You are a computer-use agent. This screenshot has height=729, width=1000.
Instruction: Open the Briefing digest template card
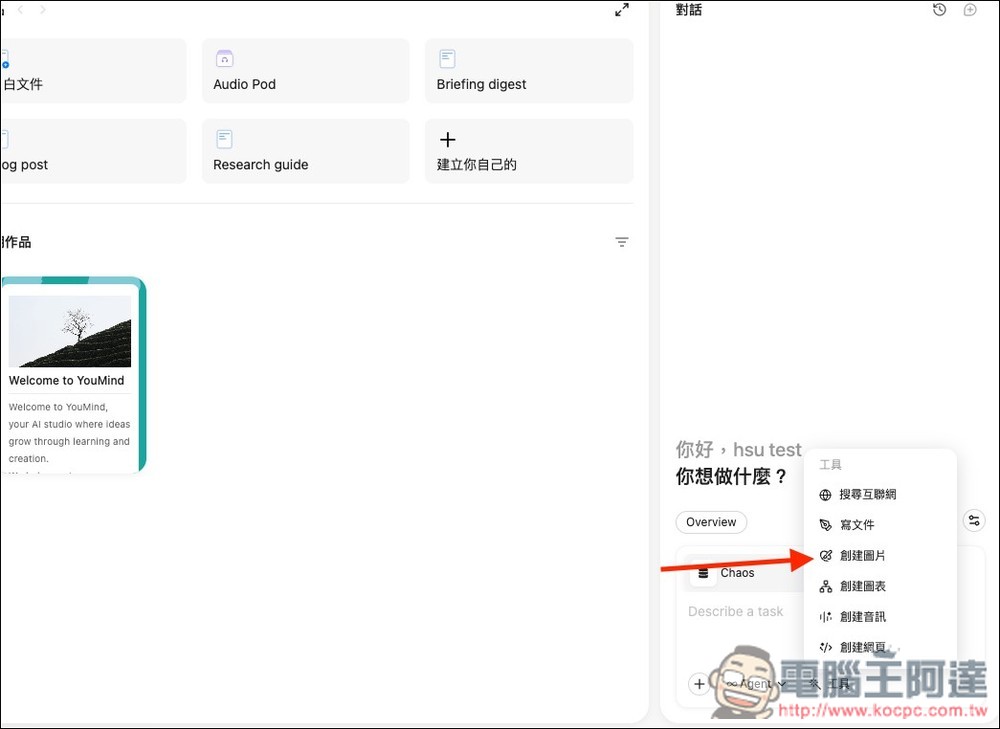point(528,70)
